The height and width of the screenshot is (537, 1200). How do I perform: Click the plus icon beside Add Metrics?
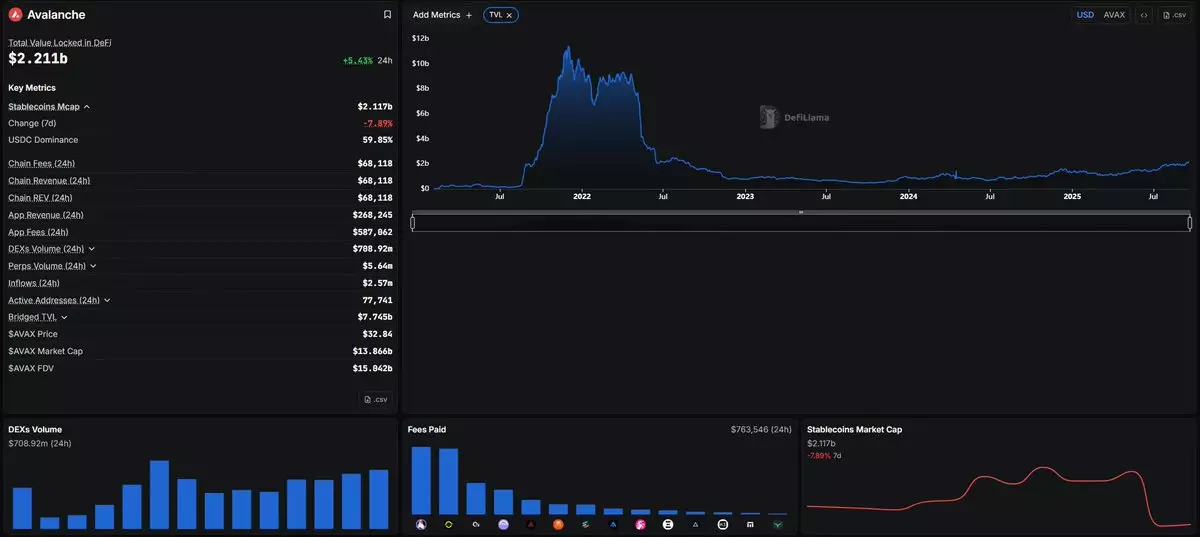coord(469,15)
